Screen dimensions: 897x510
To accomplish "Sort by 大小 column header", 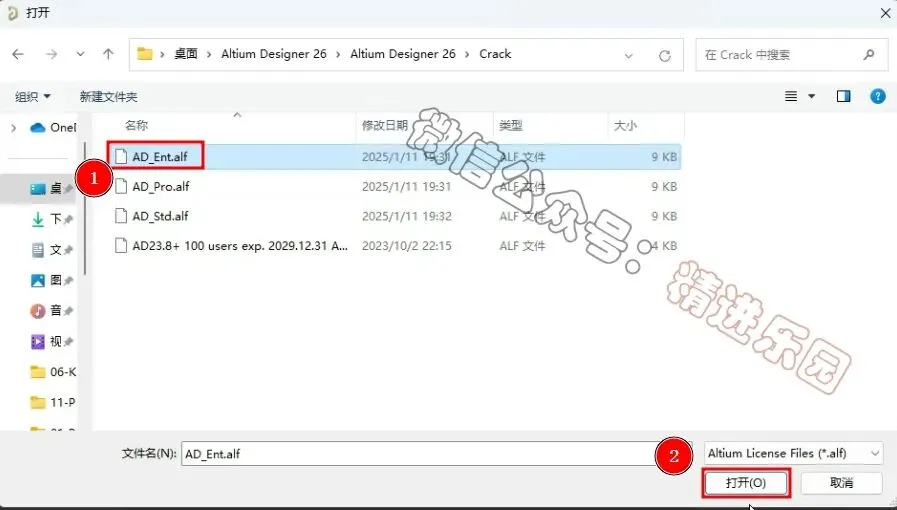I will point(625,125).
